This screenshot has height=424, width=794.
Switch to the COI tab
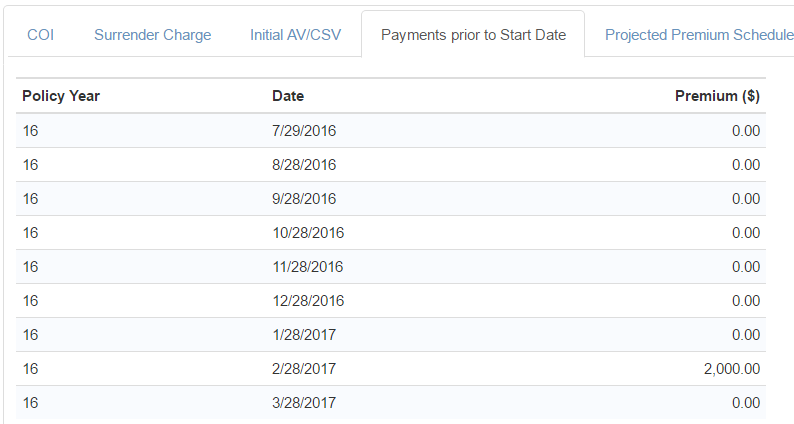40,35
